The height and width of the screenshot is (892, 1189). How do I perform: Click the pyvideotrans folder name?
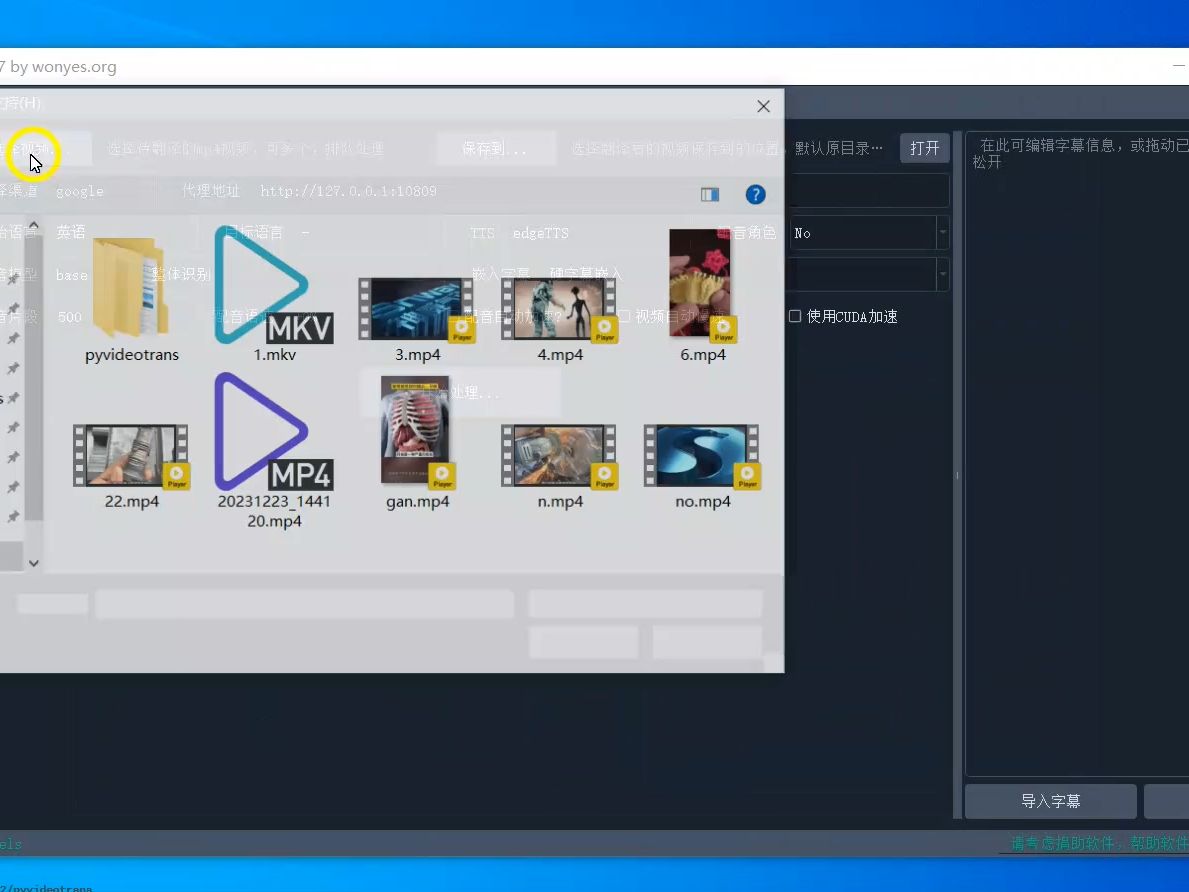click(132, 354)
